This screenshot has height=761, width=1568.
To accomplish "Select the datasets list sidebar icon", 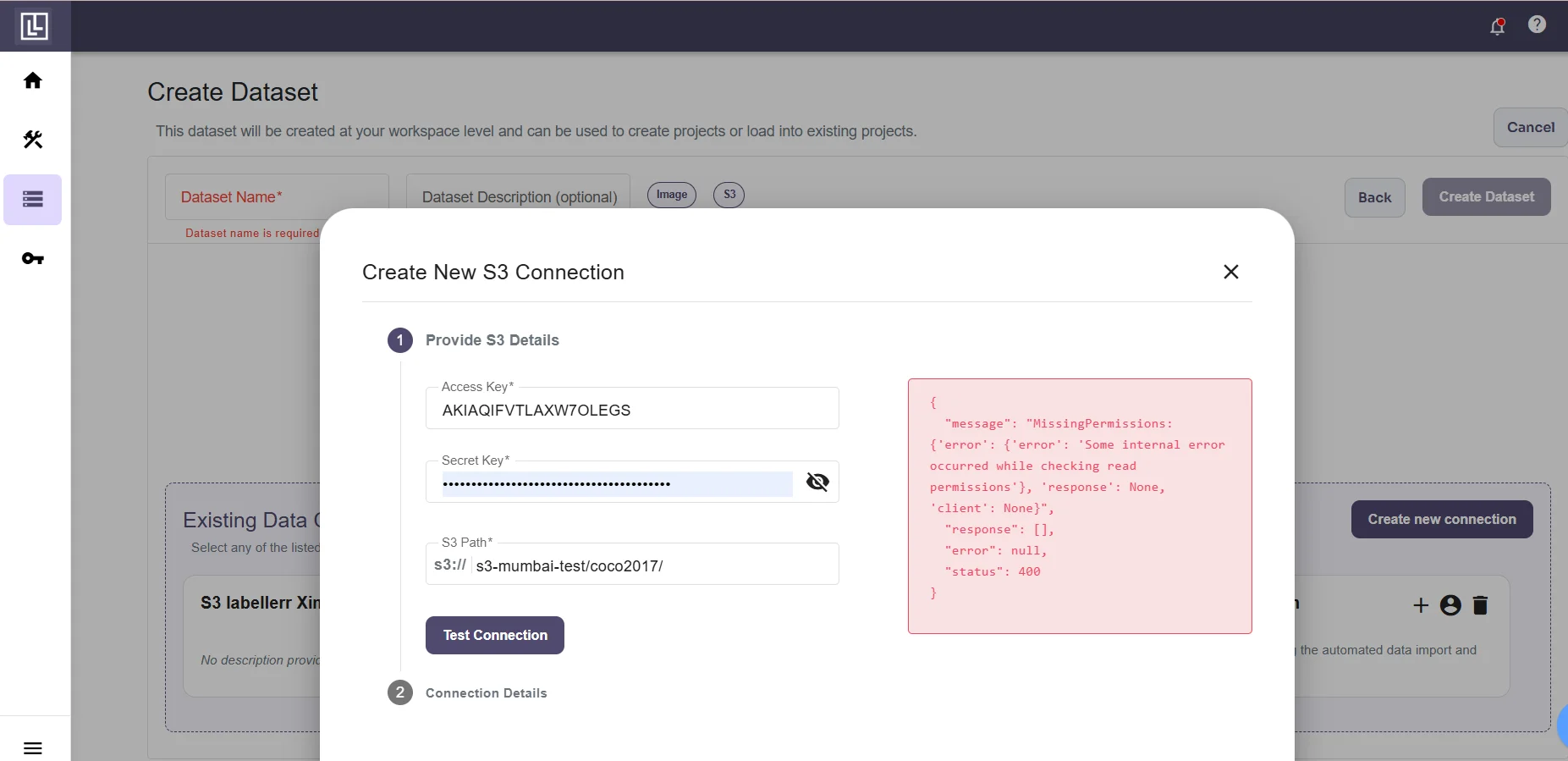I will (x=33, y=200).
